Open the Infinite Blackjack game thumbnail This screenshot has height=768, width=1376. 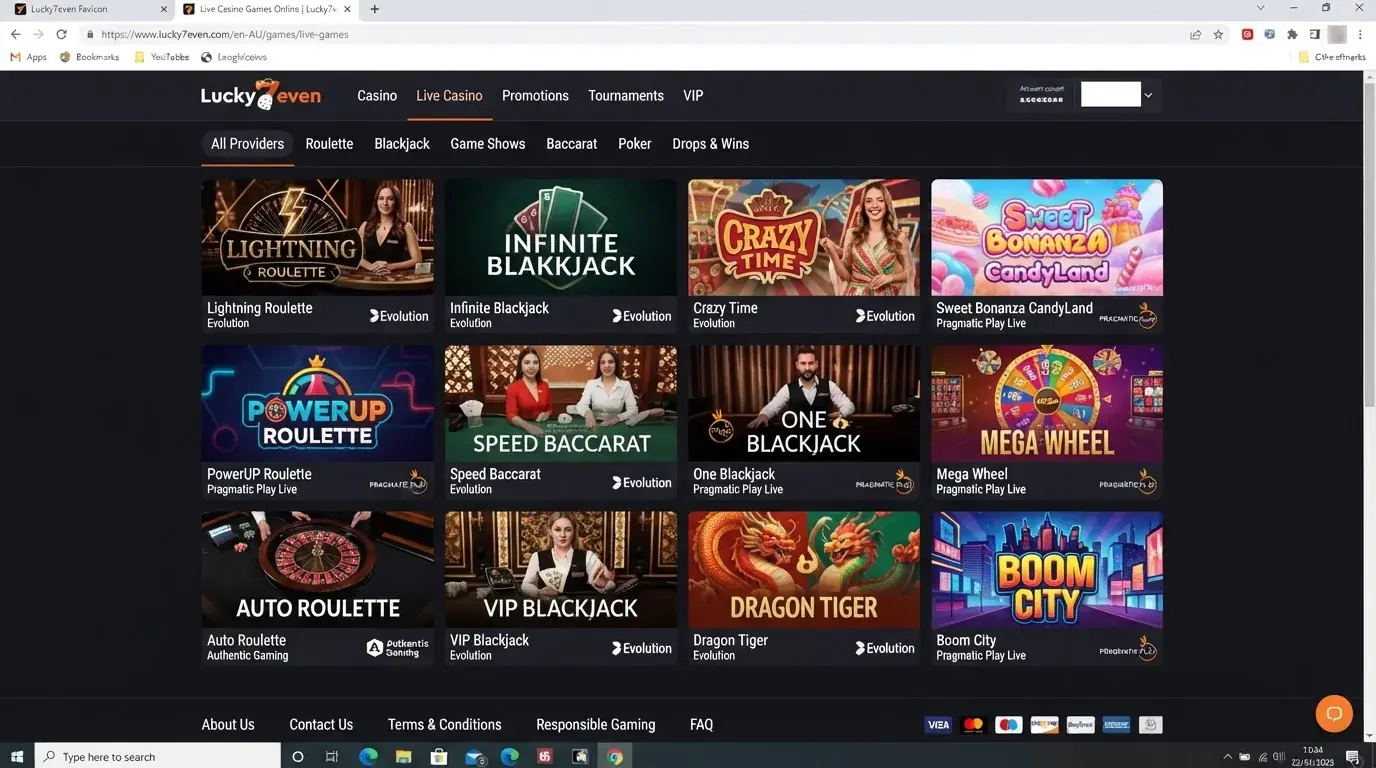(561, 237)
